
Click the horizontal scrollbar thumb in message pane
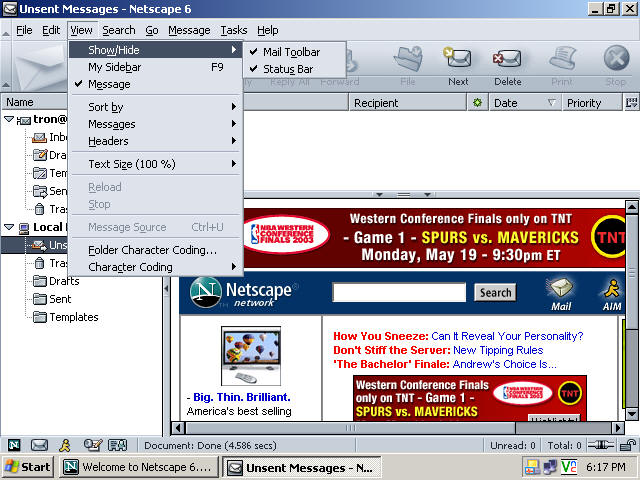coord(351,428)
